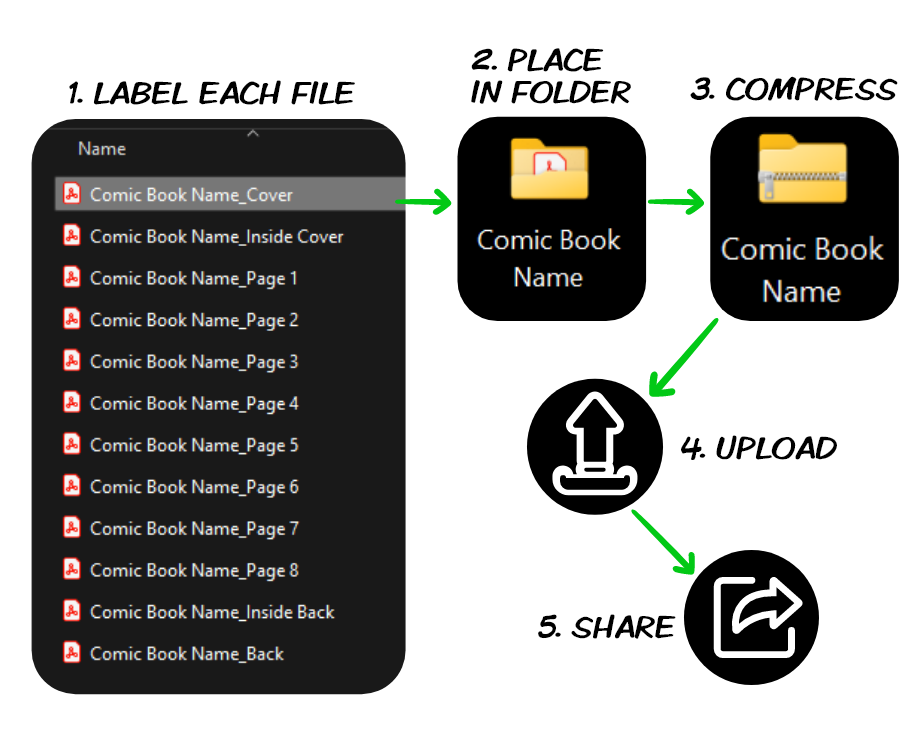Click the PDF icon for Comic Book Name_Page 2
Image resolution: width=924 pixels, height=750 pixels.
(x=72, y=319)
